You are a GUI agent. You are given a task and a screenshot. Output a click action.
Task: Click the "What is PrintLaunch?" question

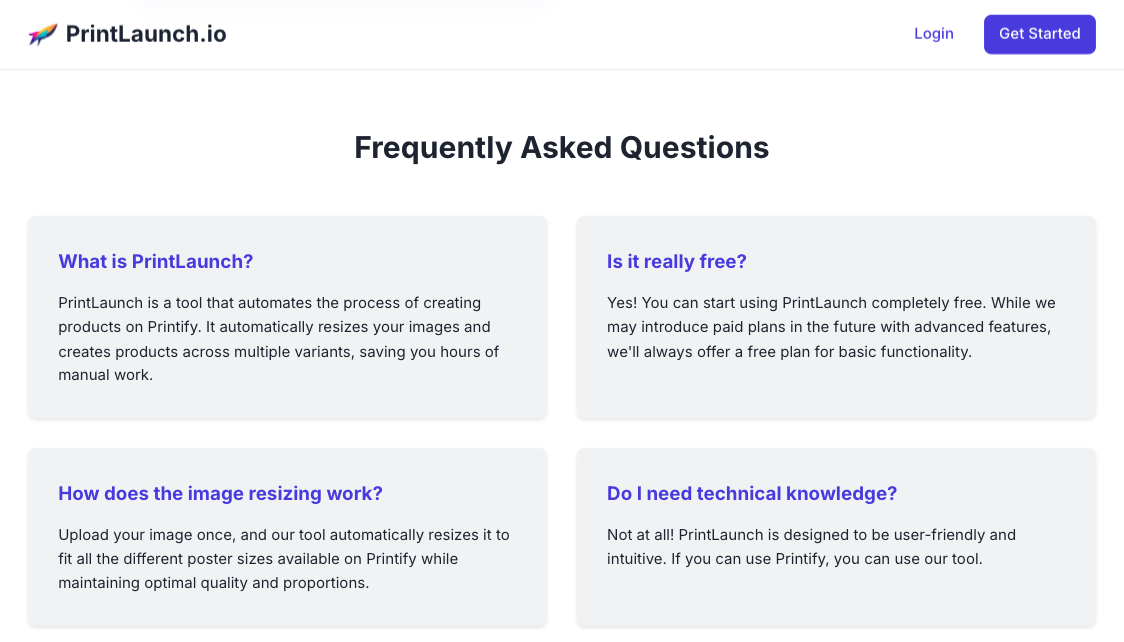pos(156,262)
